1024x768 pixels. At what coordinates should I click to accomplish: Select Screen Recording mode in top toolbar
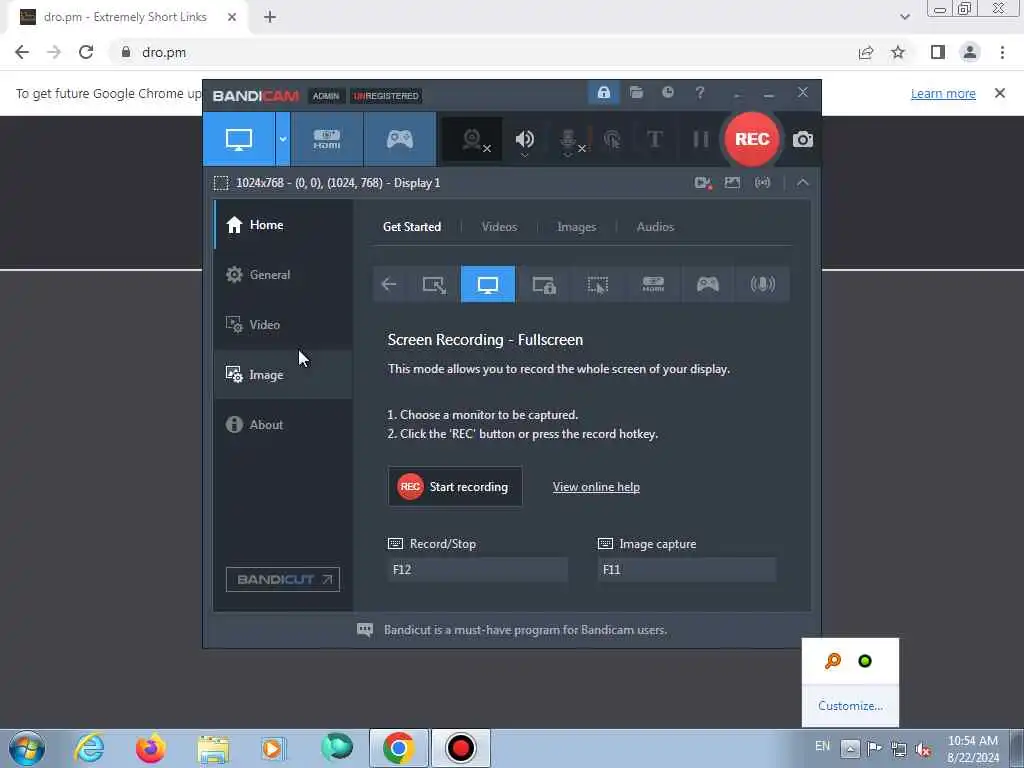pos(239,139)
